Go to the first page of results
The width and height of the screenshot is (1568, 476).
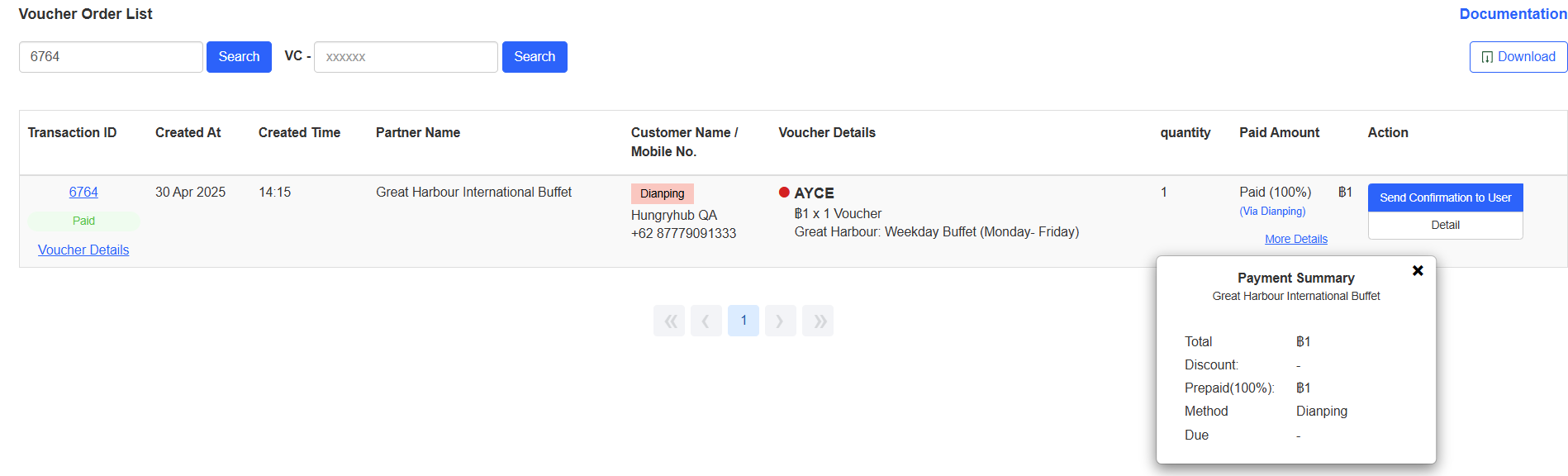point(669,321)
